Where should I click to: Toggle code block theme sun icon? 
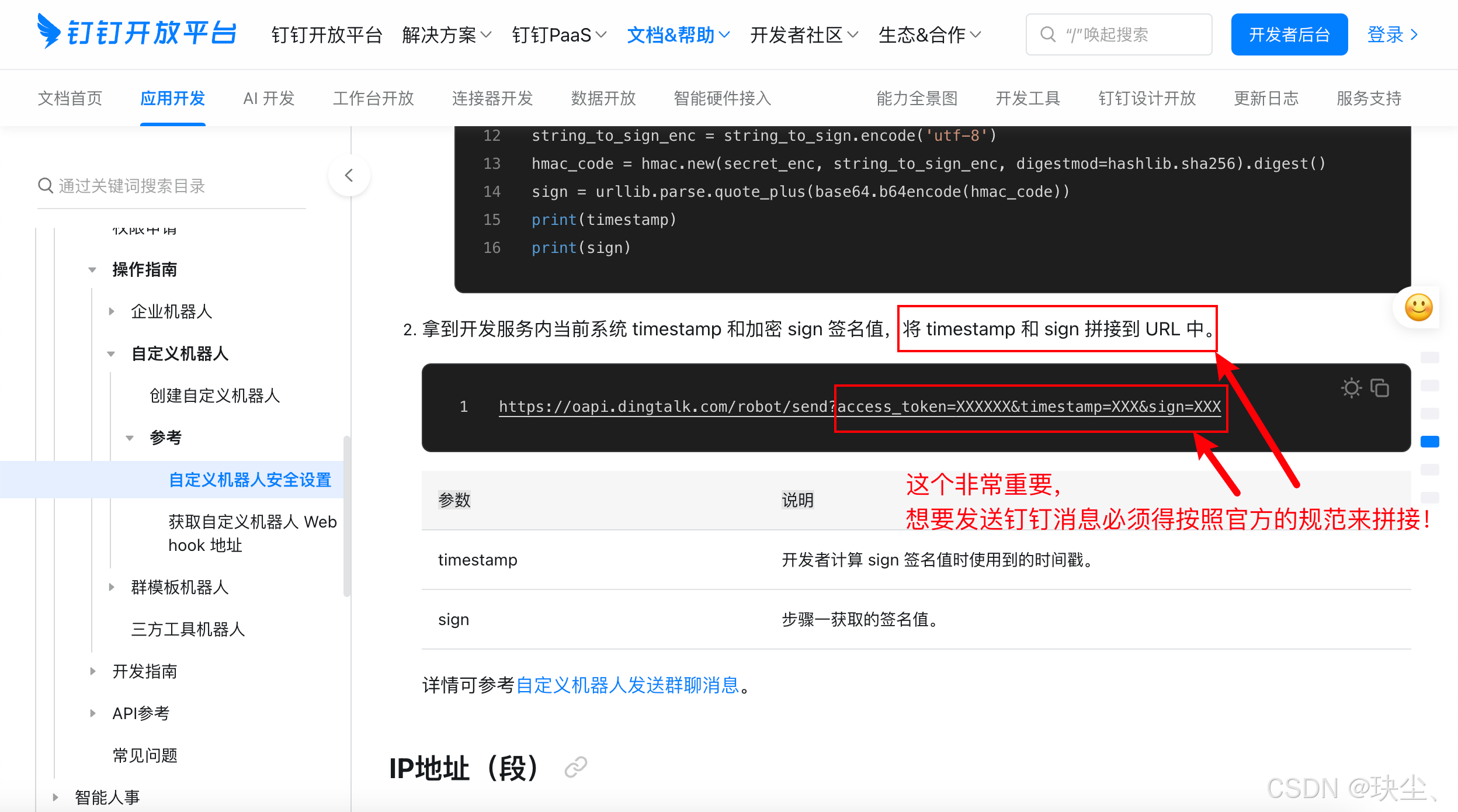pos(1351,388)
